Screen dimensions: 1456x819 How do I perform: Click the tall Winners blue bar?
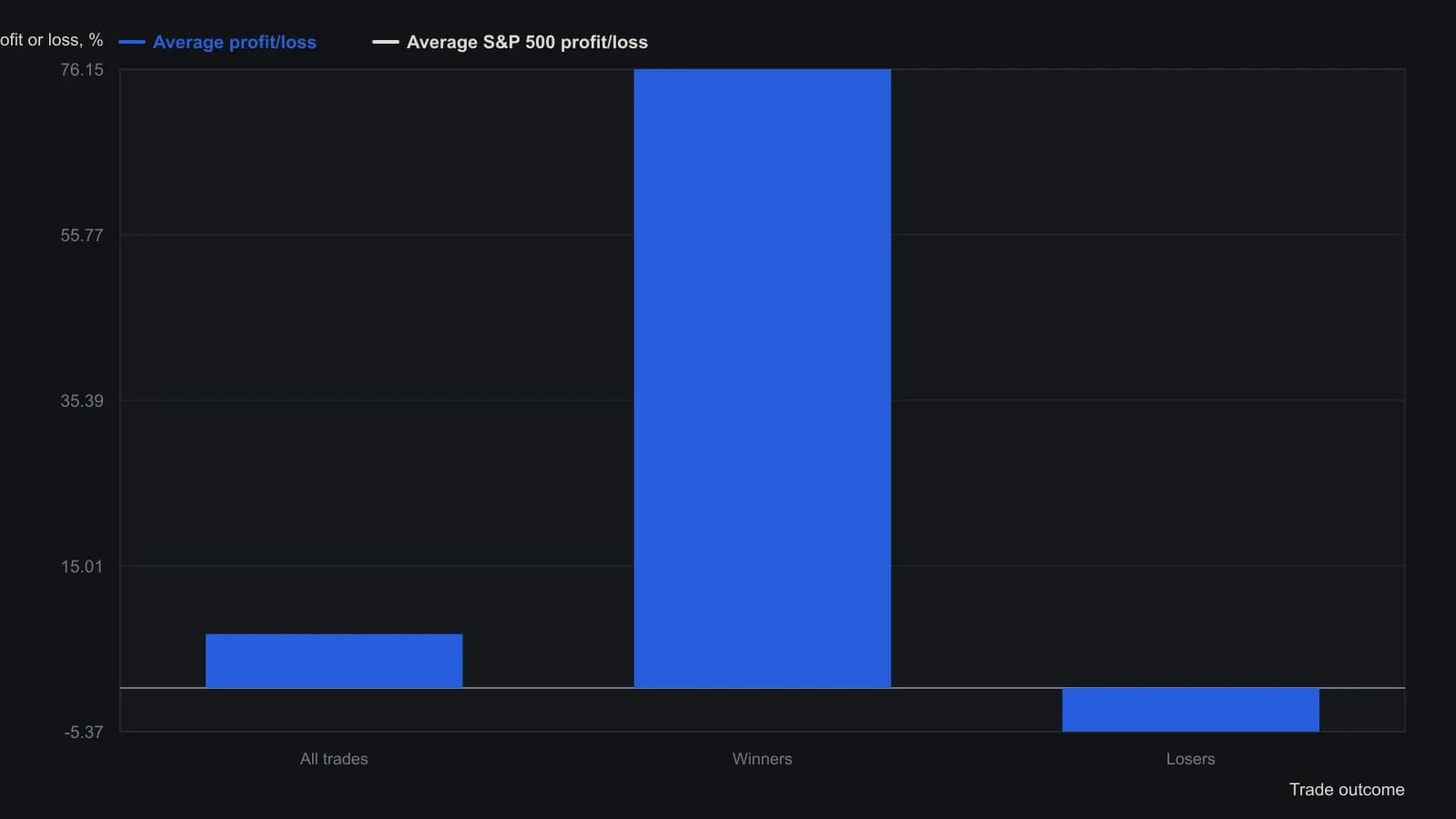763,379
